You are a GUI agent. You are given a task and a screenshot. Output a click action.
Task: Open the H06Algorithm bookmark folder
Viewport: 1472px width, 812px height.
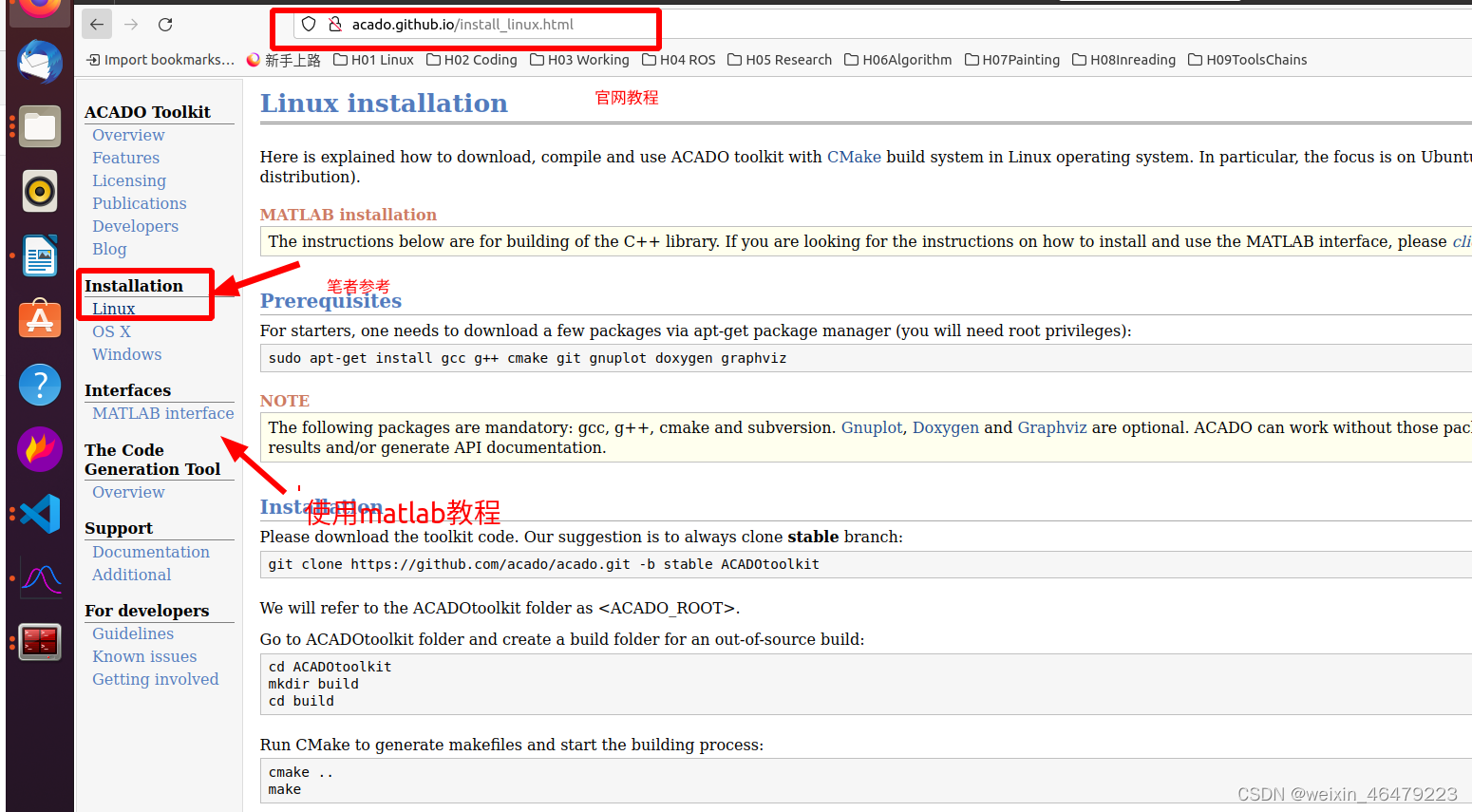coord(898,60)
